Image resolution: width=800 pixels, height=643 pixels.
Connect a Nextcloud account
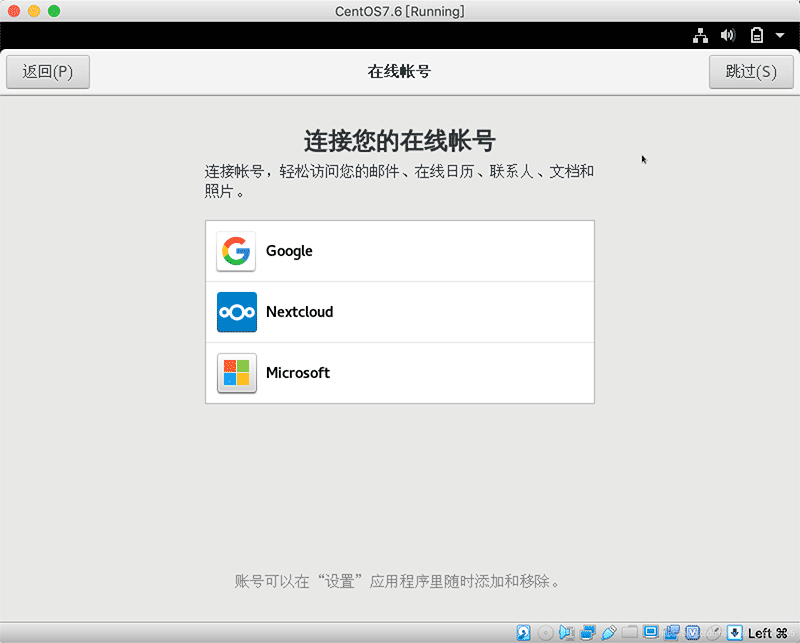tap(399, 312)
